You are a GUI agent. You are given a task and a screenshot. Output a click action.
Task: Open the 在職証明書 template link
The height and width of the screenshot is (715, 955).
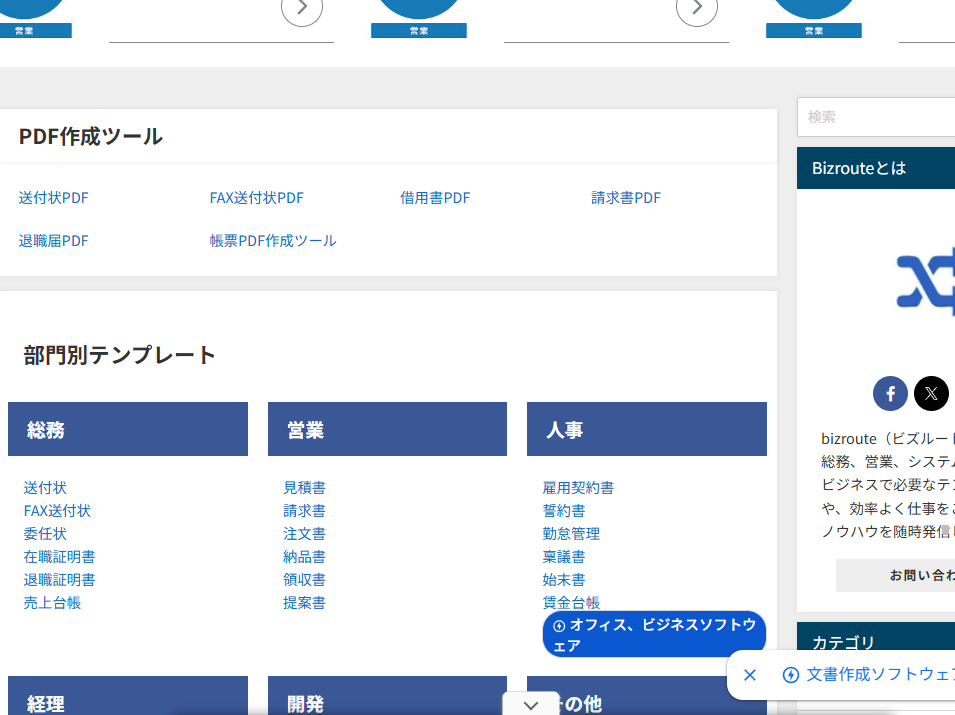click(x=60, y=557)
